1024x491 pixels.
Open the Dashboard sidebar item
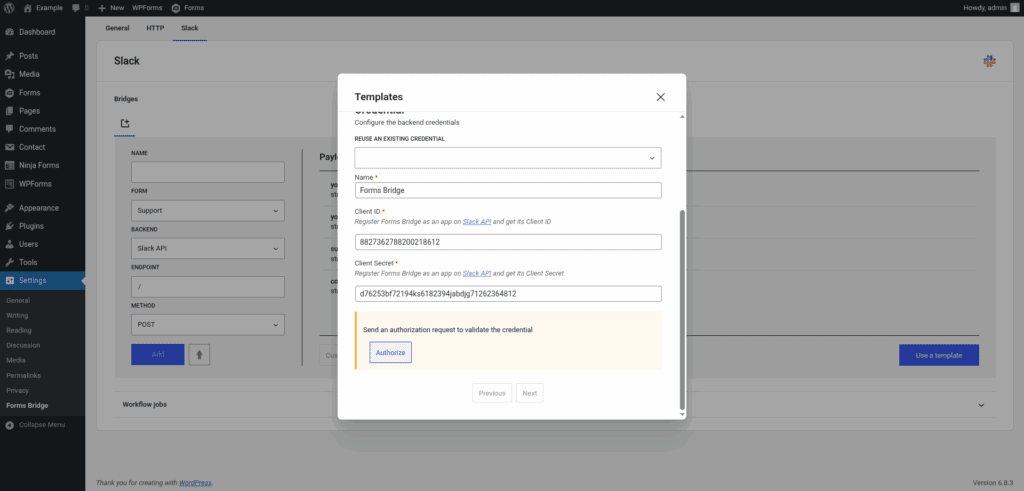37,32
